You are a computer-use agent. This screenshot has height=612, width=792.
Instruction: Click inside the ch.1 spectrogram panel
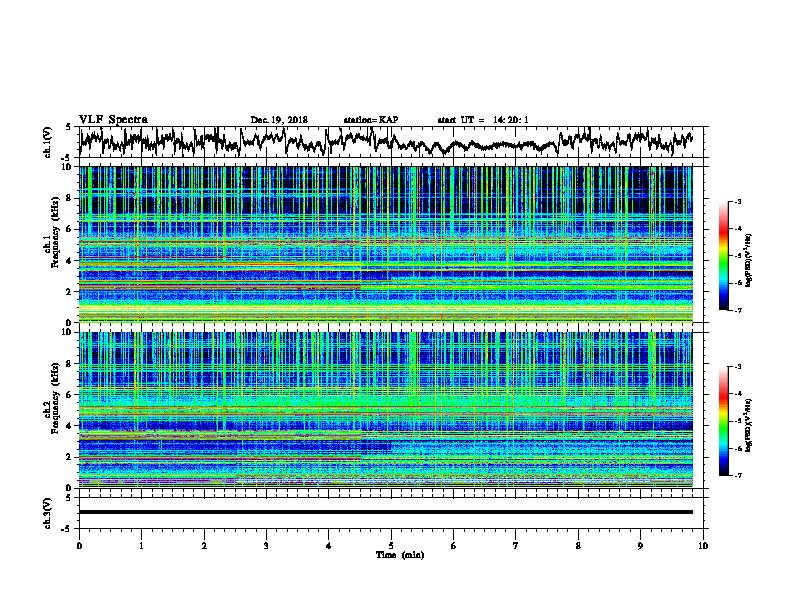pos(385,244)
